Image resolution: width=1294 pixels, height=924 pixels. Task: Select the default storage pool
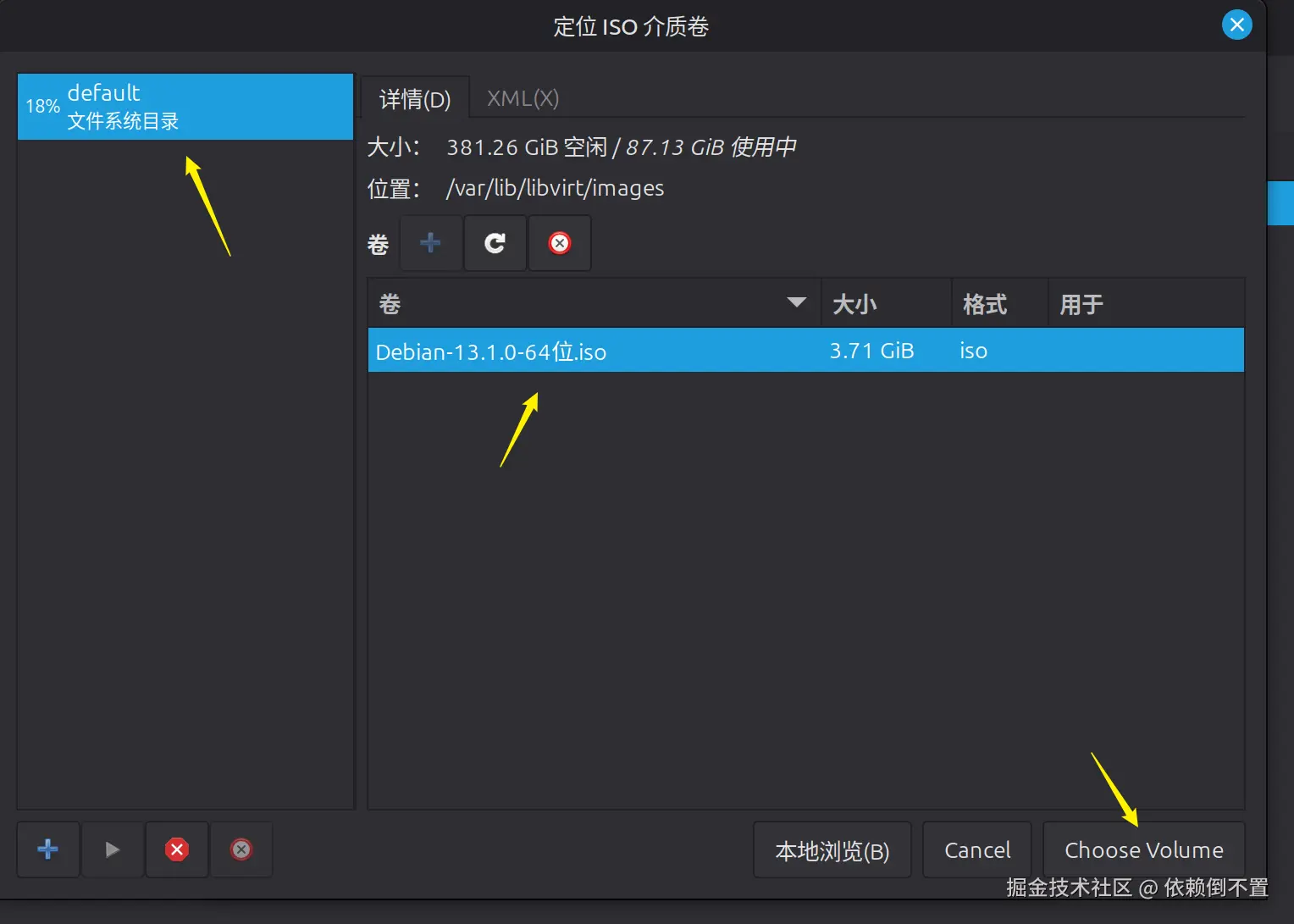click(185, 106)
